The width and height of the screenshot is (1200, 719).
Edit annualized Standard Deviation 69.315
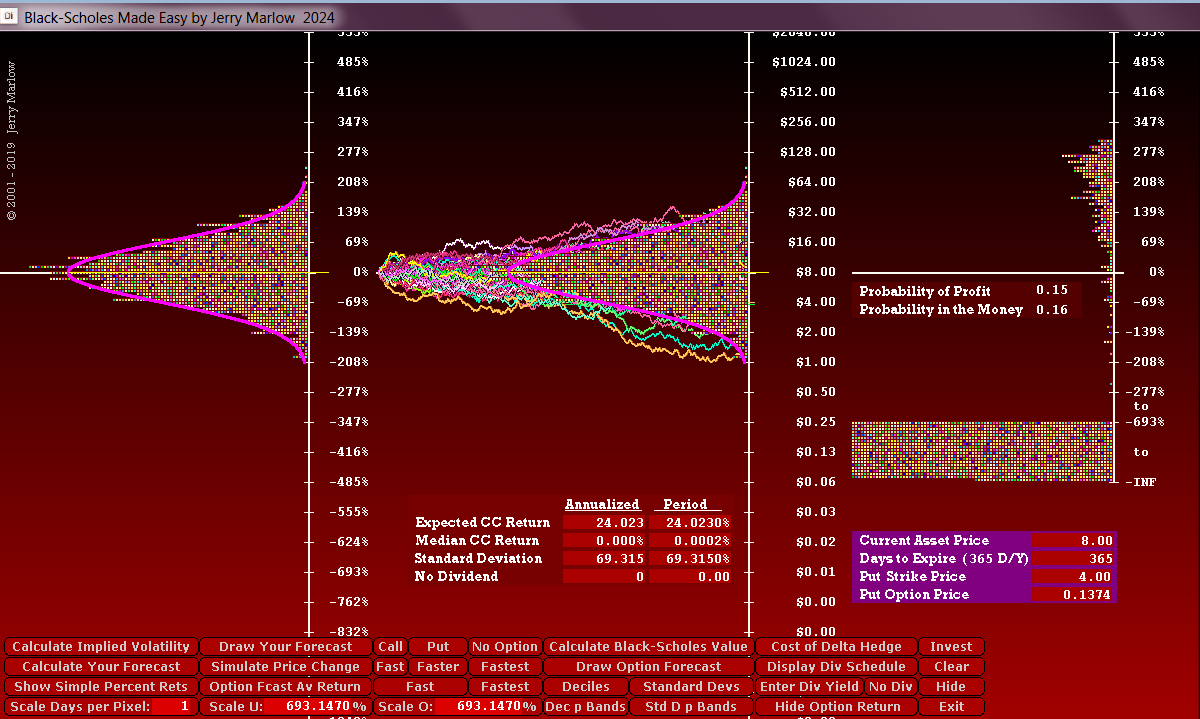(x=604, y=559)
